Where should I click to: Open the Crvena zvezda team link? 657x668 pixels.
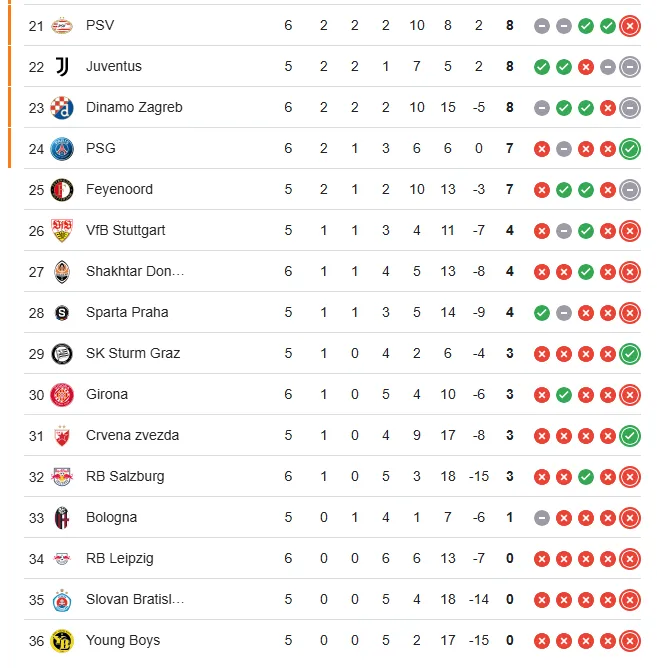(x=132, y=435)
